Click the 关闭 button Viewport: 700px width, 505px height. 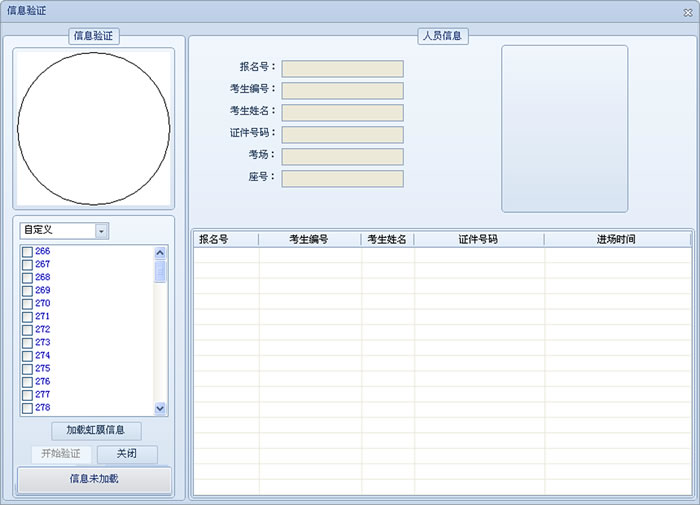tap(127, 454)
